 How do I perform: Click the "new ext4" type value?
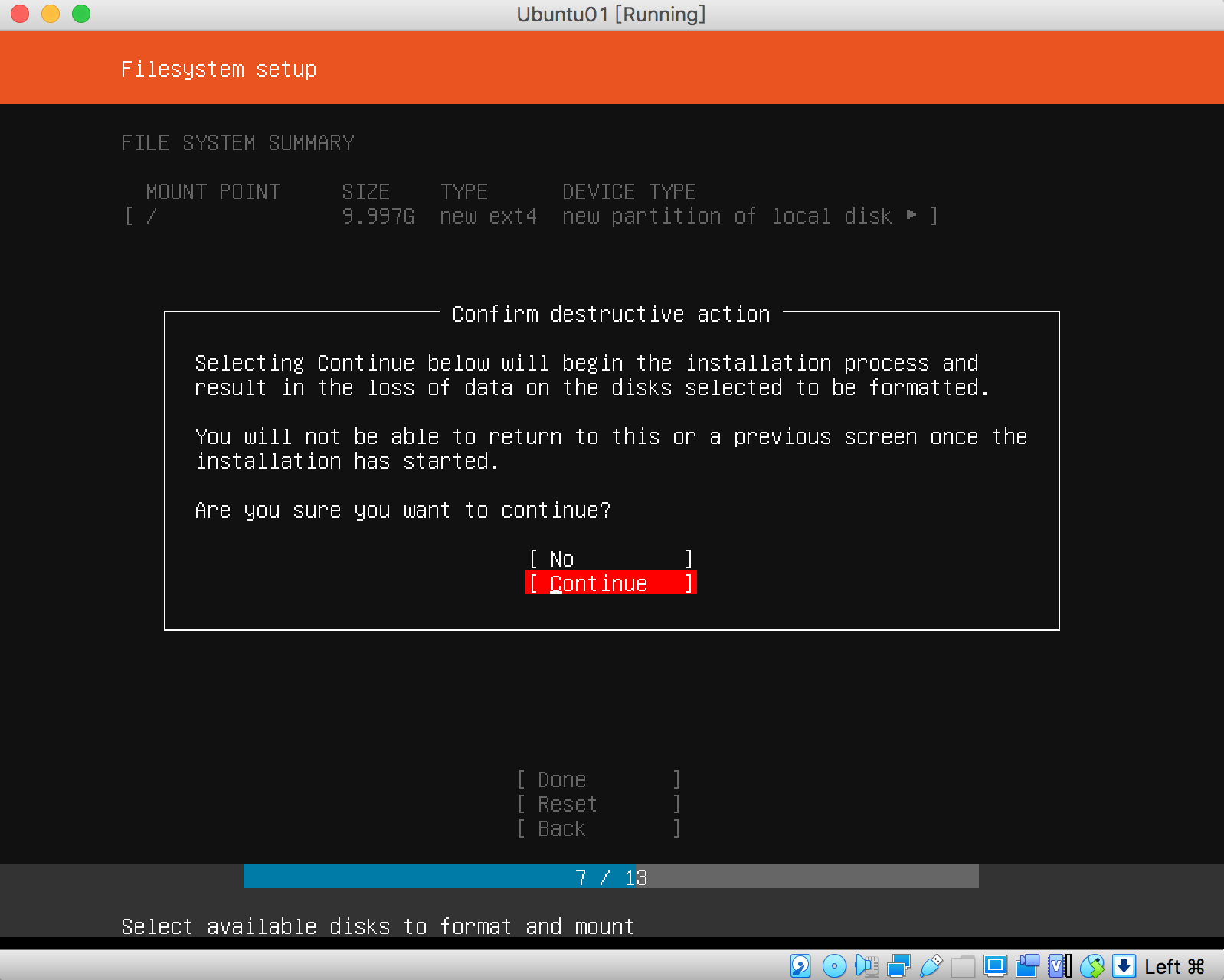point(489,217)
